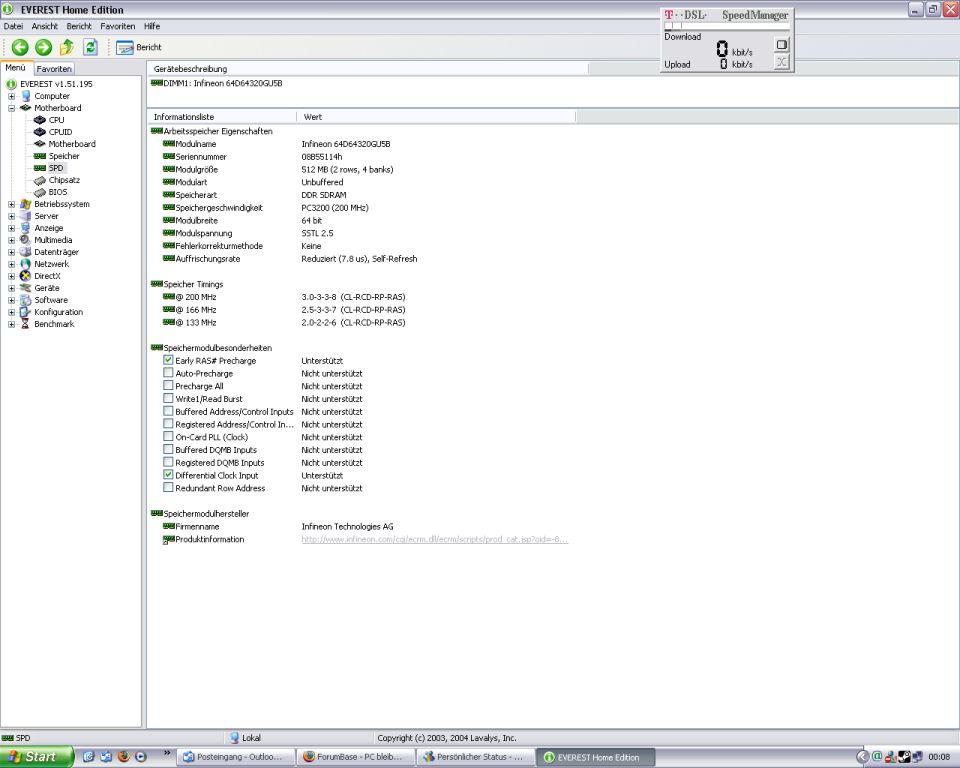Click the Wert column header

(x=436, y=117)
